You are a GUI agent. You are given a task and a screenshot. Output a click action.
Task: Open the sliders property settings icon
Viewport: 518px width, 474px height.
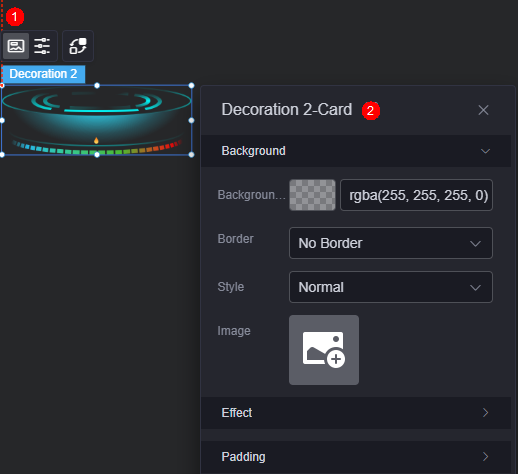[x=42, y=46]
